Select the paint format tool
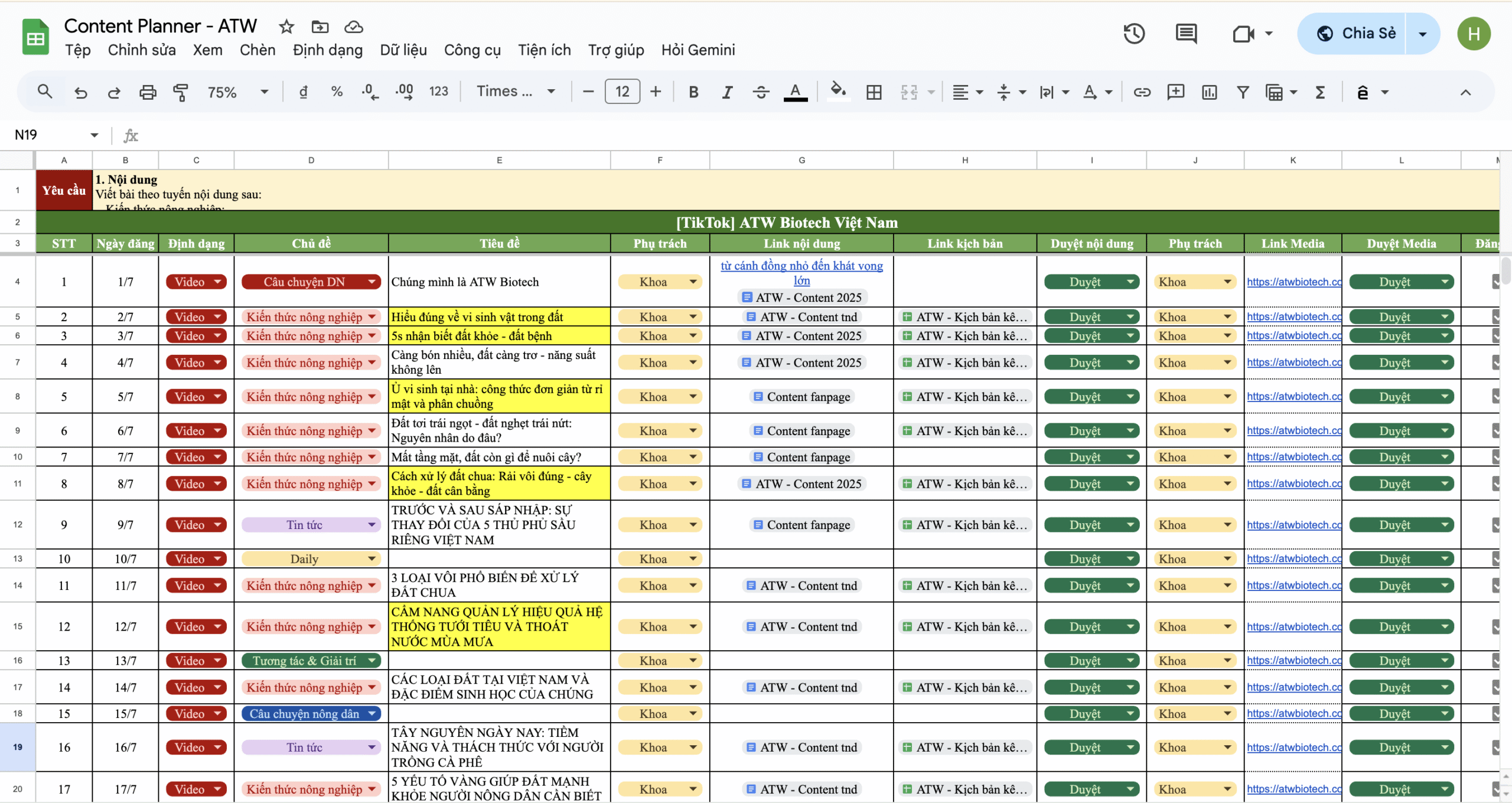Viewport: 1512px width, 803px height. tap(180, 92)
